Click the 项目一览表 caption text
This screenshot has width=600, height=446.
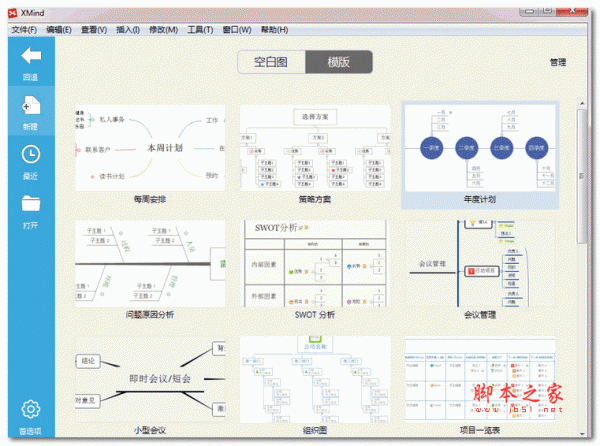tap(480, 430)
